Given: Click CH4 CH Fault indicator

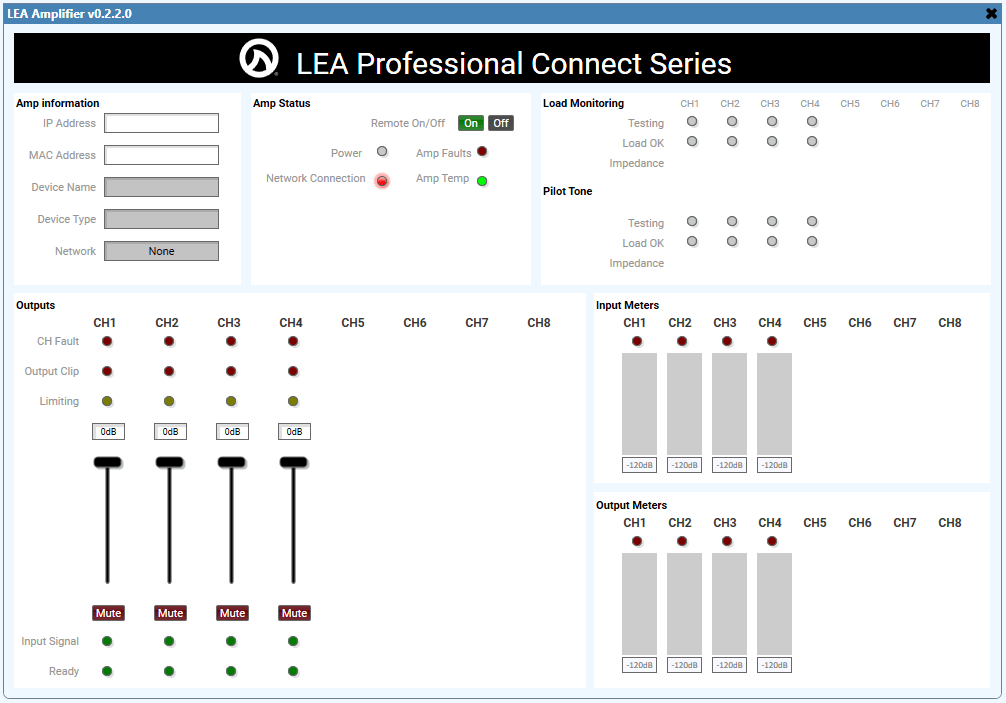Looking at the screenshot, I should click(293, 341).
